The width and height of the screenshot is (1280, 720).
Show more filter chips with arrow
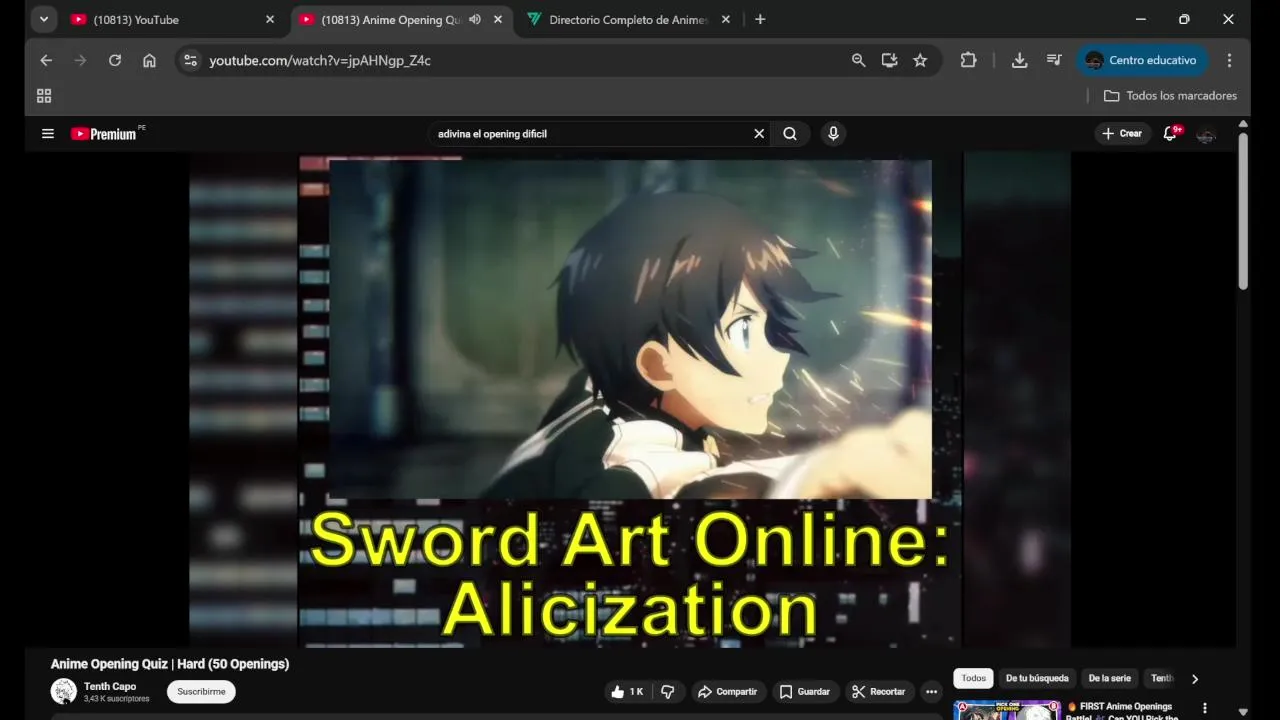click(x=1194, y=679)
